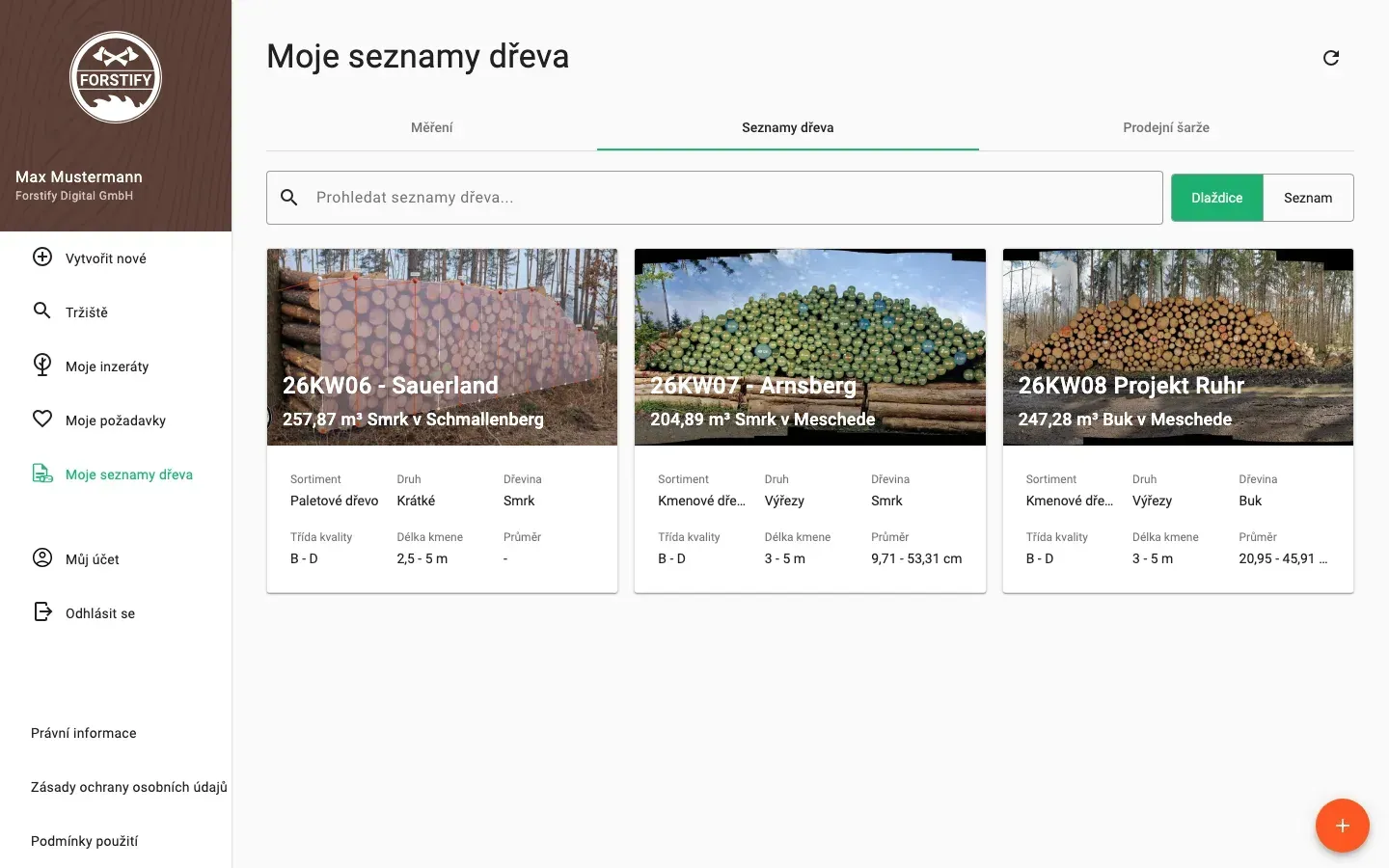Click '2,5 - 5 m' trunk length value

[x=422, y=558]
